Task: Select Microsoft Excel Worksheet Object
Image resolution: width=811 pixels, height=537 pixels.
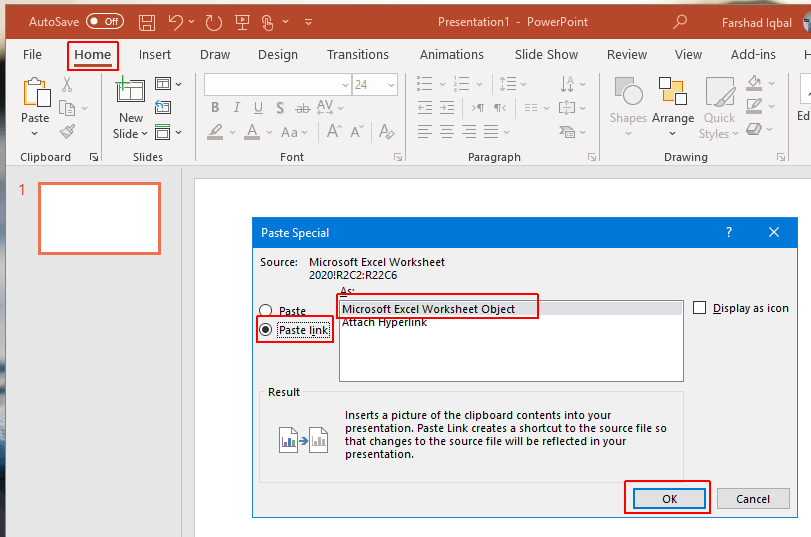Action: pos(511,309)
